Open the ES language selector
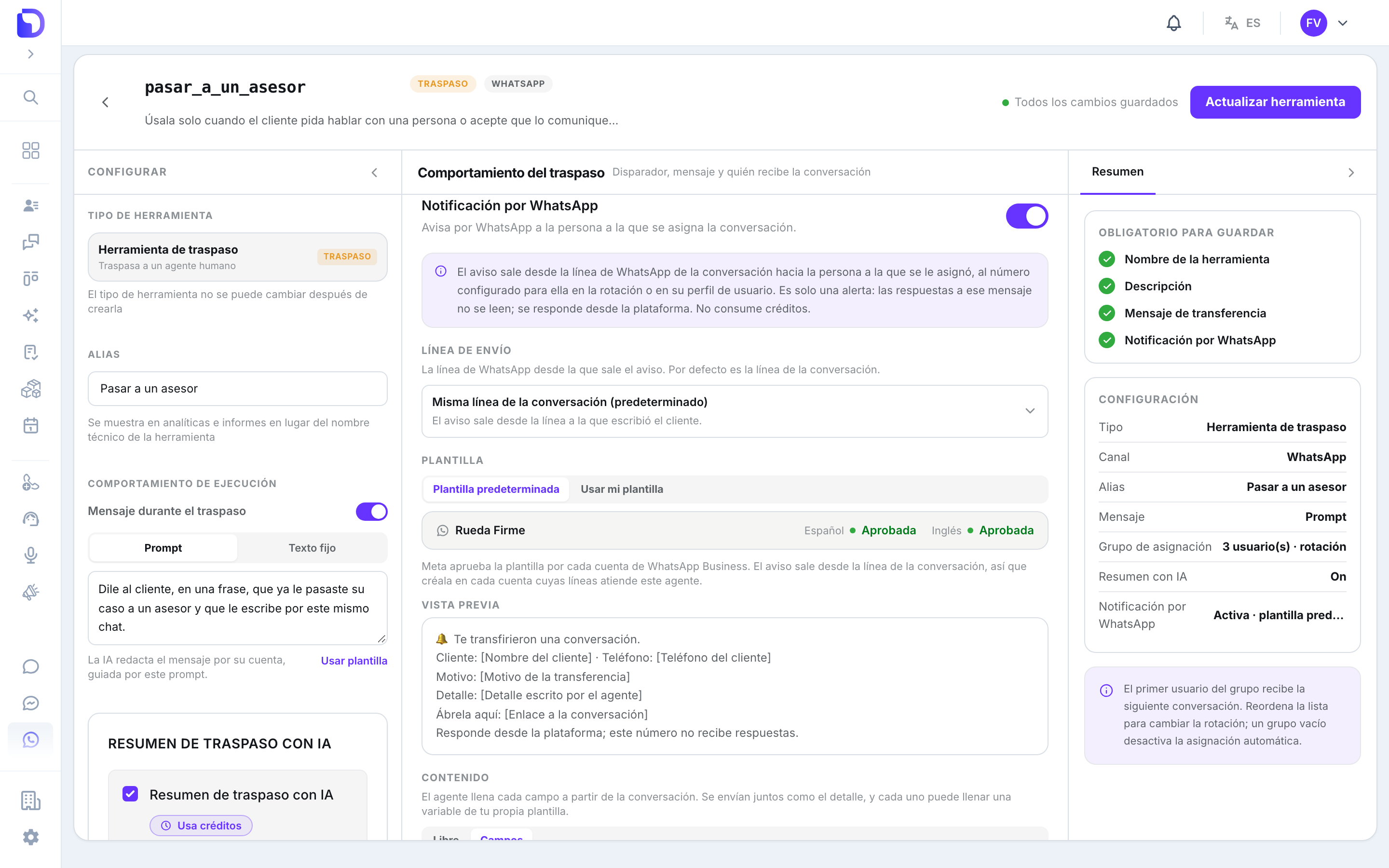This screenshot has width=1389, height=868. [x=1242, y=23]
